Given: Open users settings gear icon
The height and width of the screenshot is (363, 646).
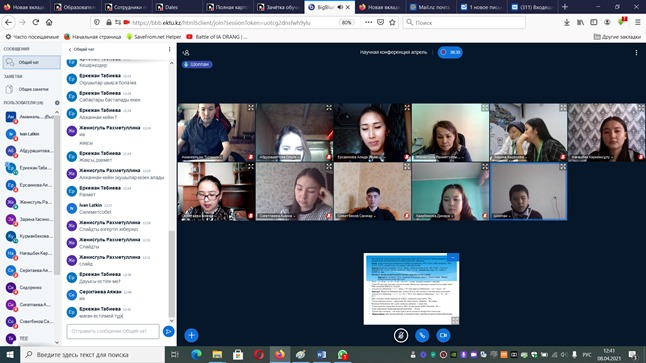Looking at the screenshot, I should point(57,103).
